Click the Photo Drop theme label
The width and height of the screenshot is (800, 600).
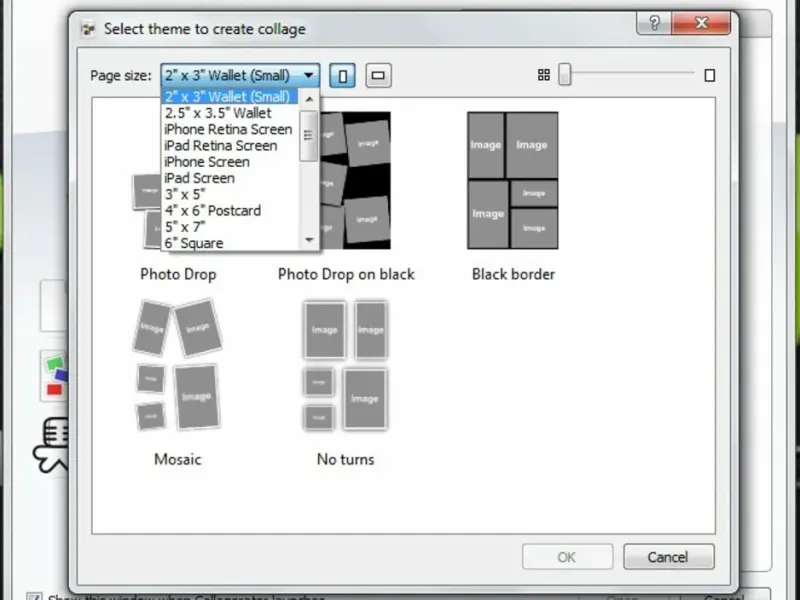pyautogui.click(x=178, y=274)
